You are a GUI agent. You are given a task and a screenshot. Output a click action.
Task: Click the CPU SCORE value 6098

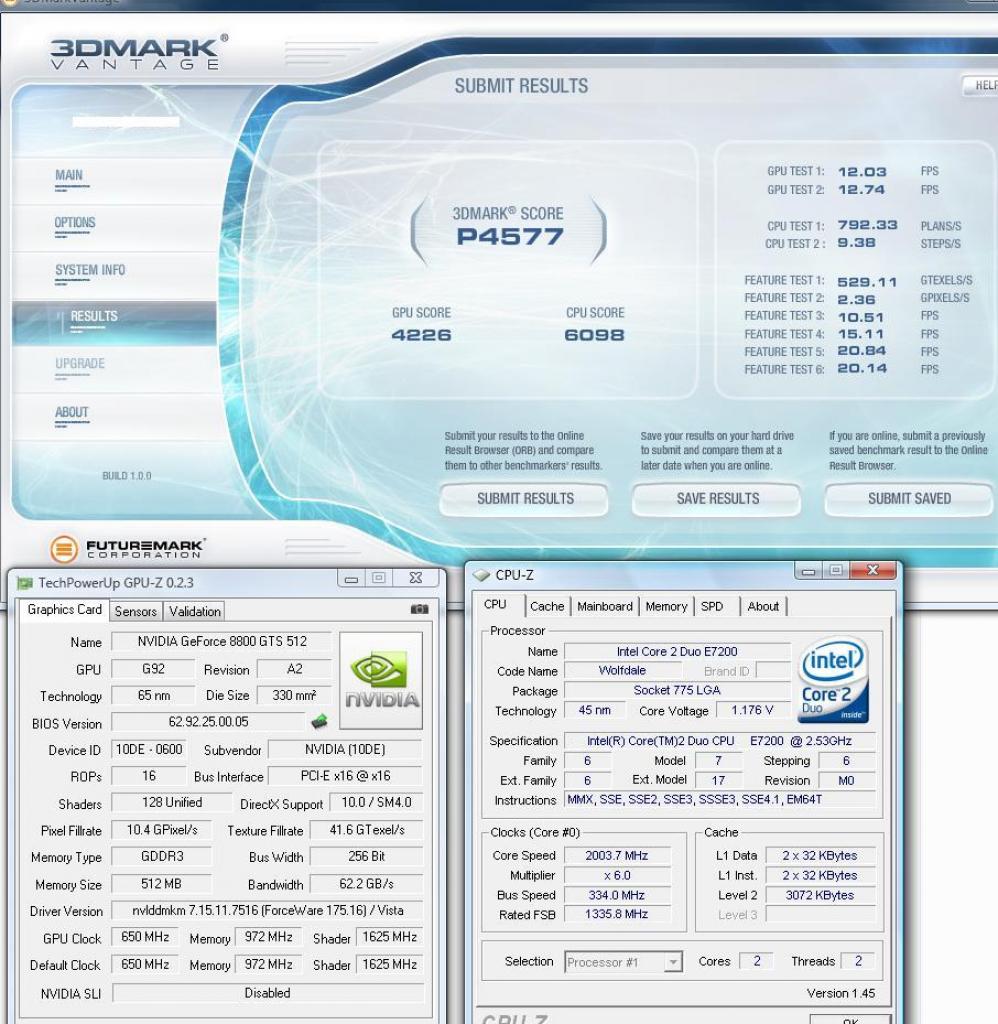point(594,335)
